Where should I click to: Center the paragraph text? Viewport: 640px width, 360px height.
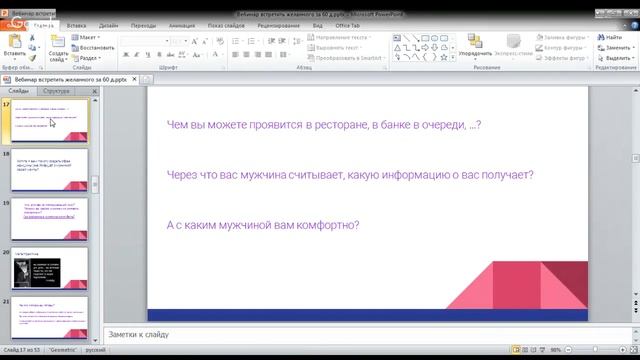click(247, 55)
